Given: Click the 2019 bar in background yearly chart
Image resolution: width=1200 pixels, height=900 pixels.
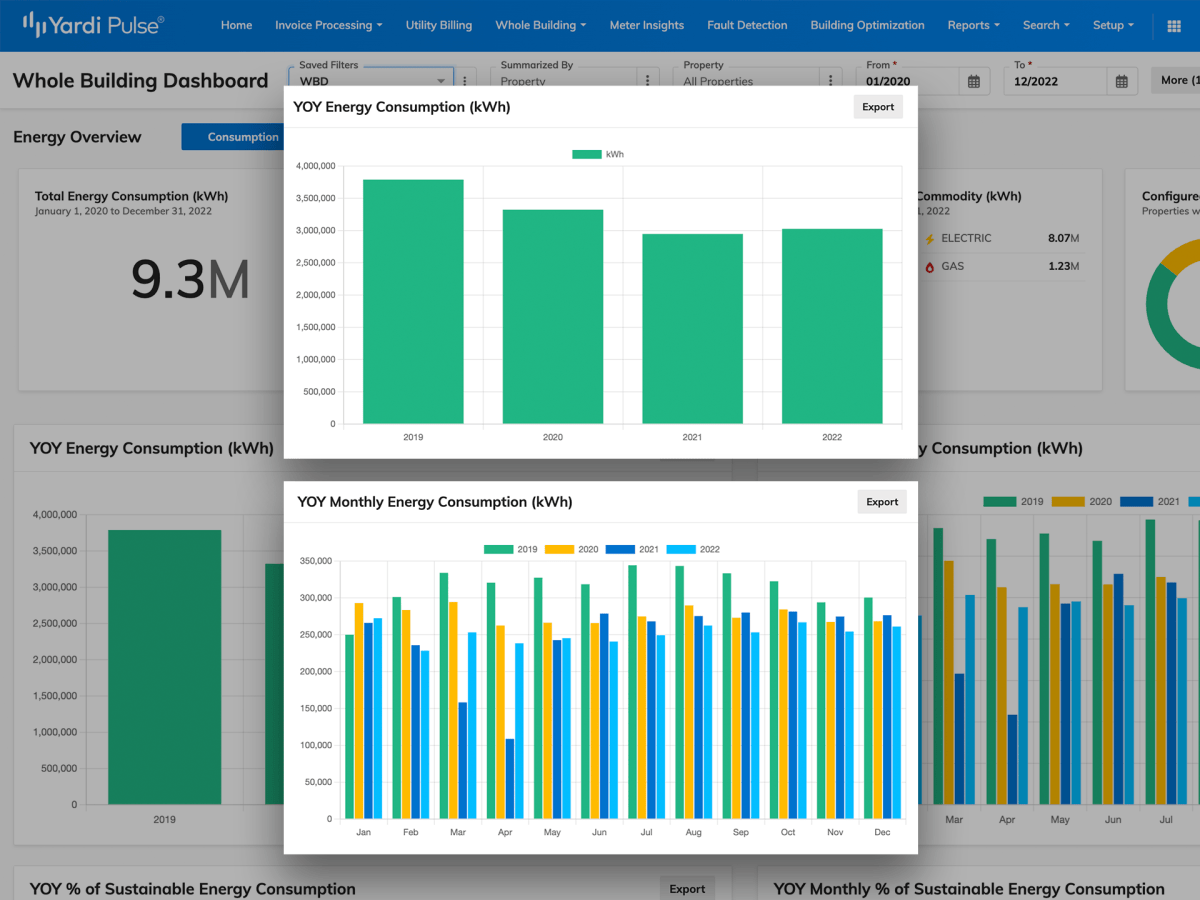Looking at the screenshot, I should coord(164,667).
